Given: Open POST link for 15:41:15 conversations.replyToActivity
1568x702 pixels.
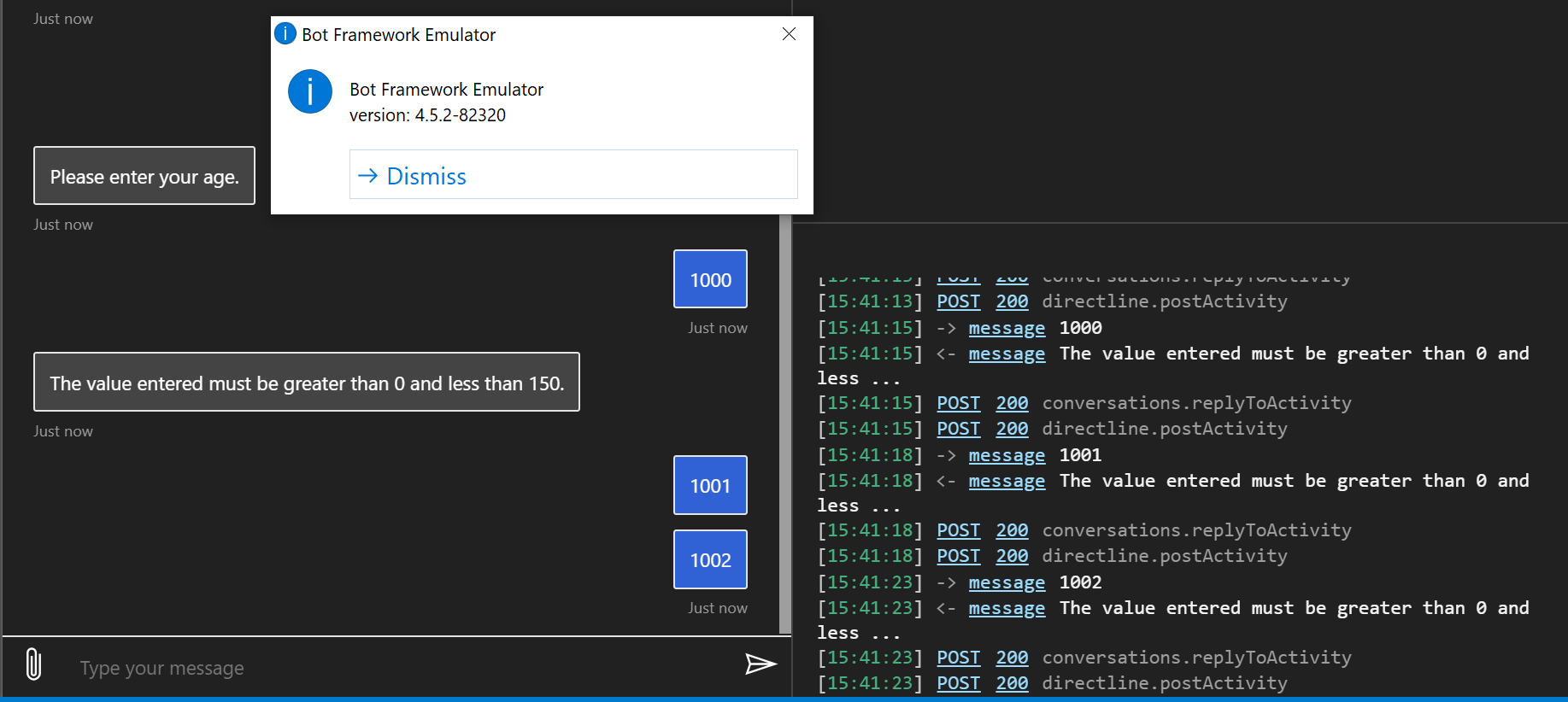Looking at the screenshot, I should coord(958,403).
